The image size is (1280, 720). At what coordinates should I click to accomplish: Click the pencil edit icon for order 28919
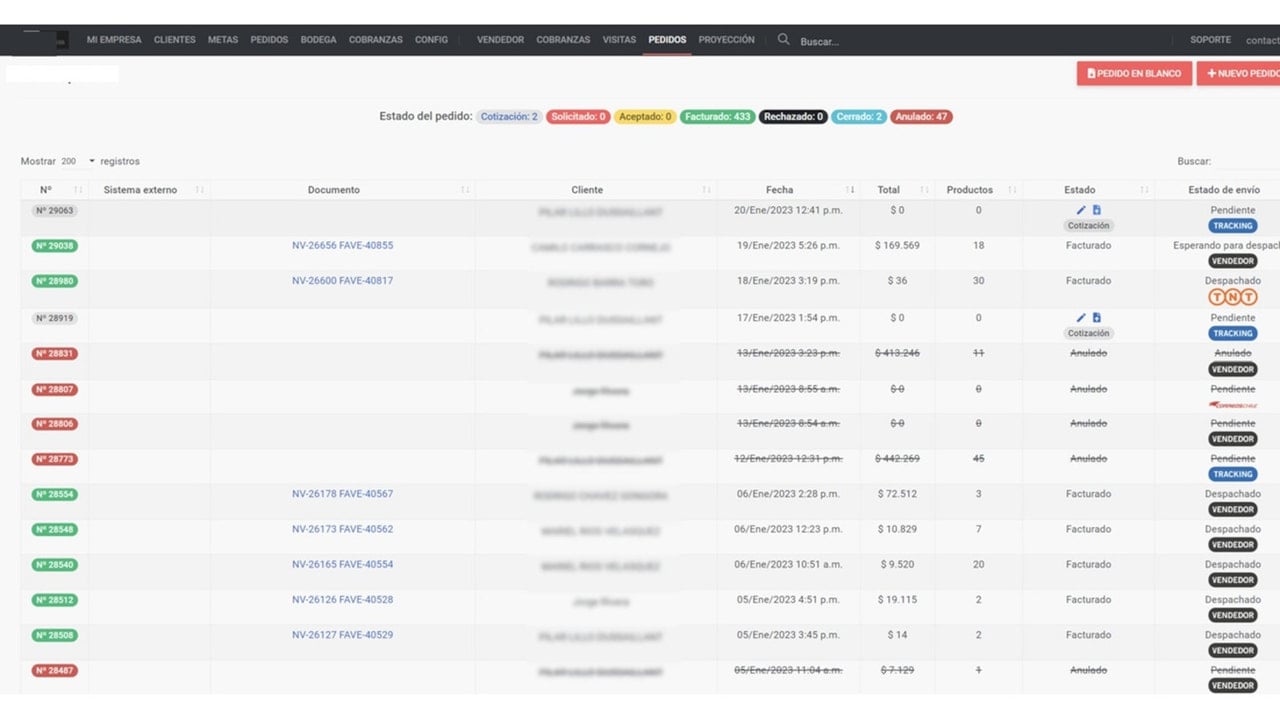tap(1081, 318)
